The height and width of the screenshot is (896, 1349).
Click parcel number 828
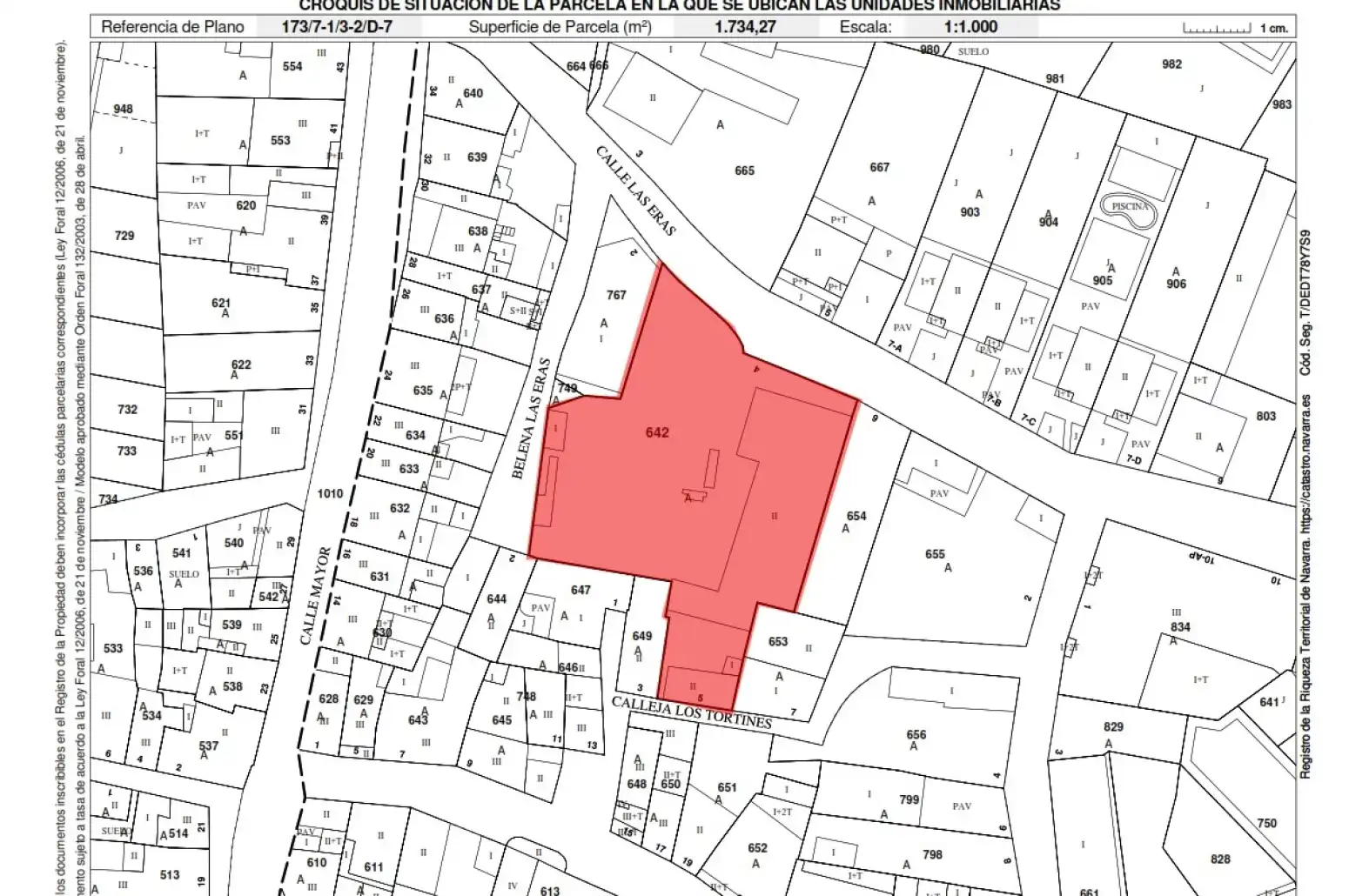(1220, 859)
